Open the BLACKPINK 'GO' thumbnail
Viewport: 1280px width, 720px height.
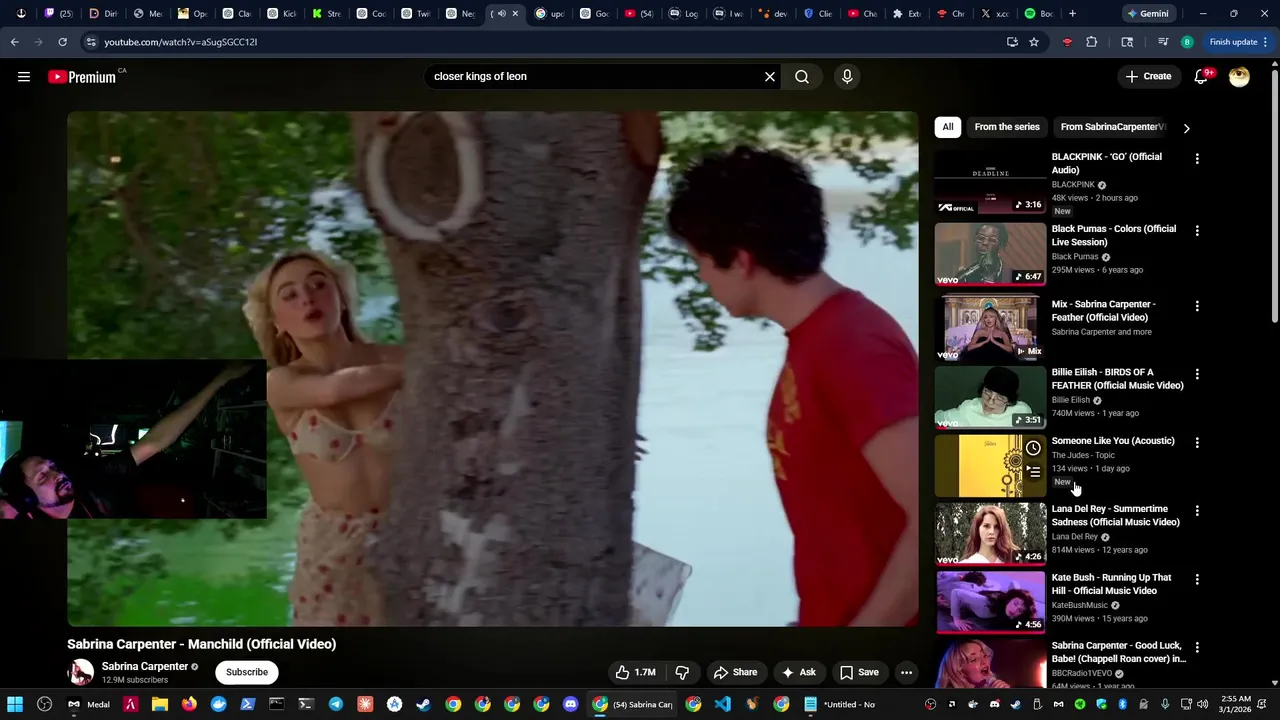tap(990, 183)
